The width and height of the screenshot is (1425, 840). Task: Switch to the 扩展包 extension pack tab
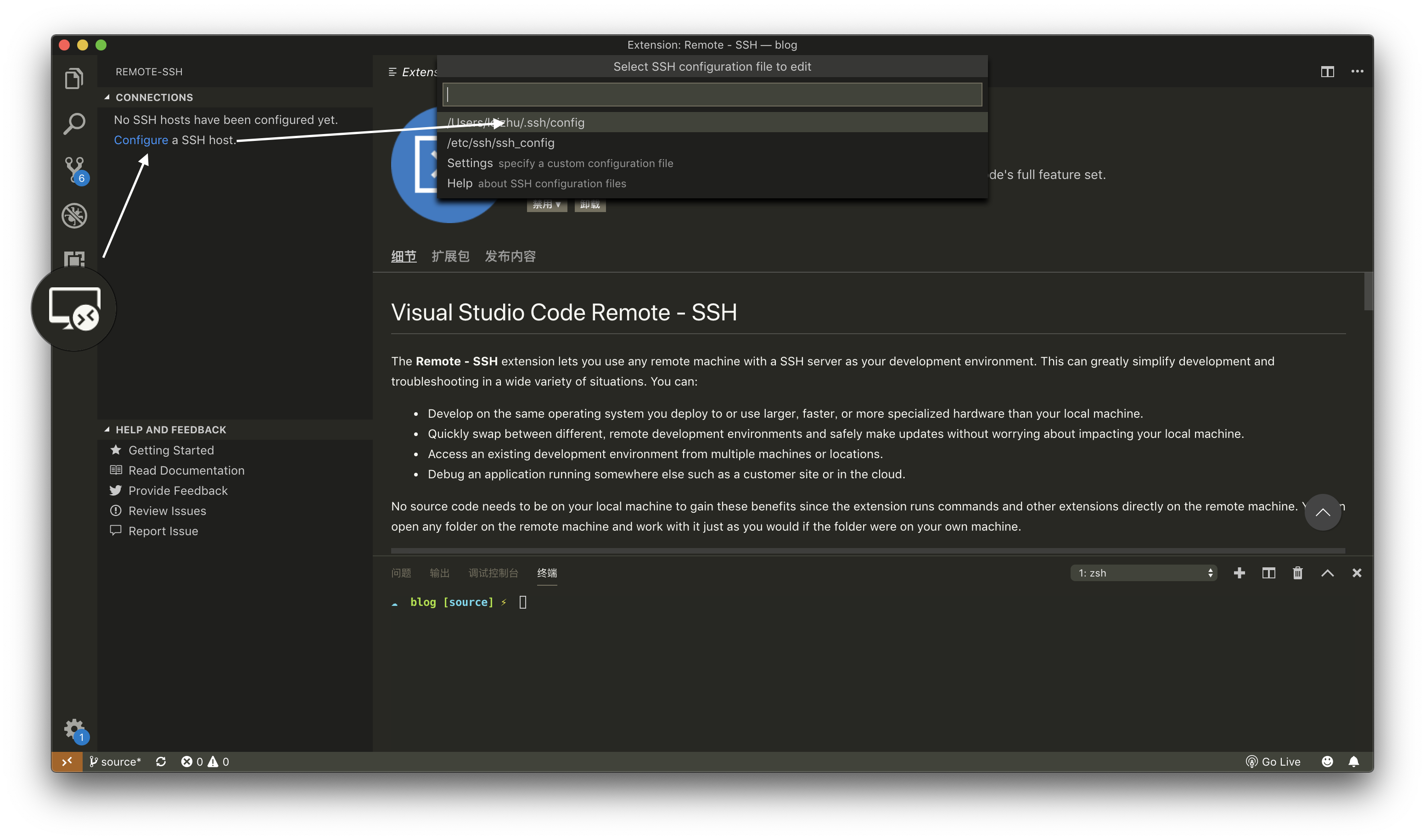point(450,256)
